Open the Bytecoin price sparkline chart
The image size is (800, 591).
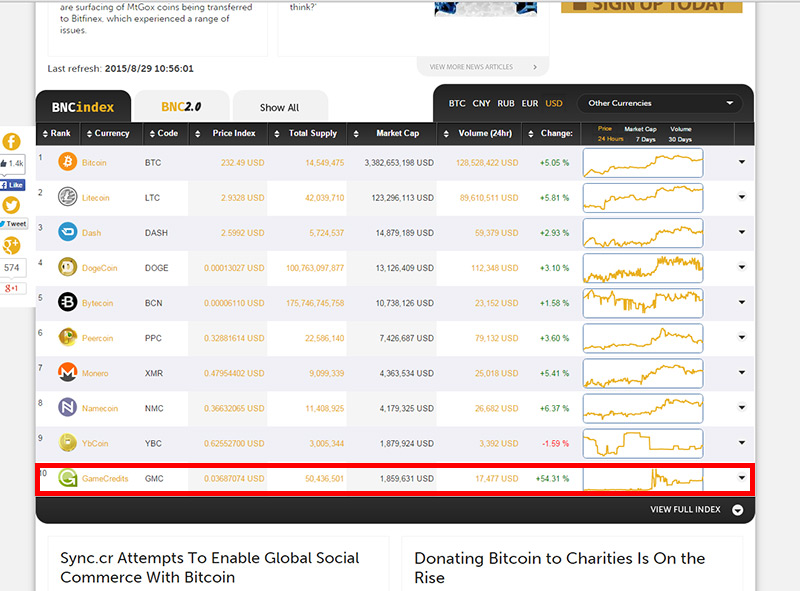[x=643, y=303]
